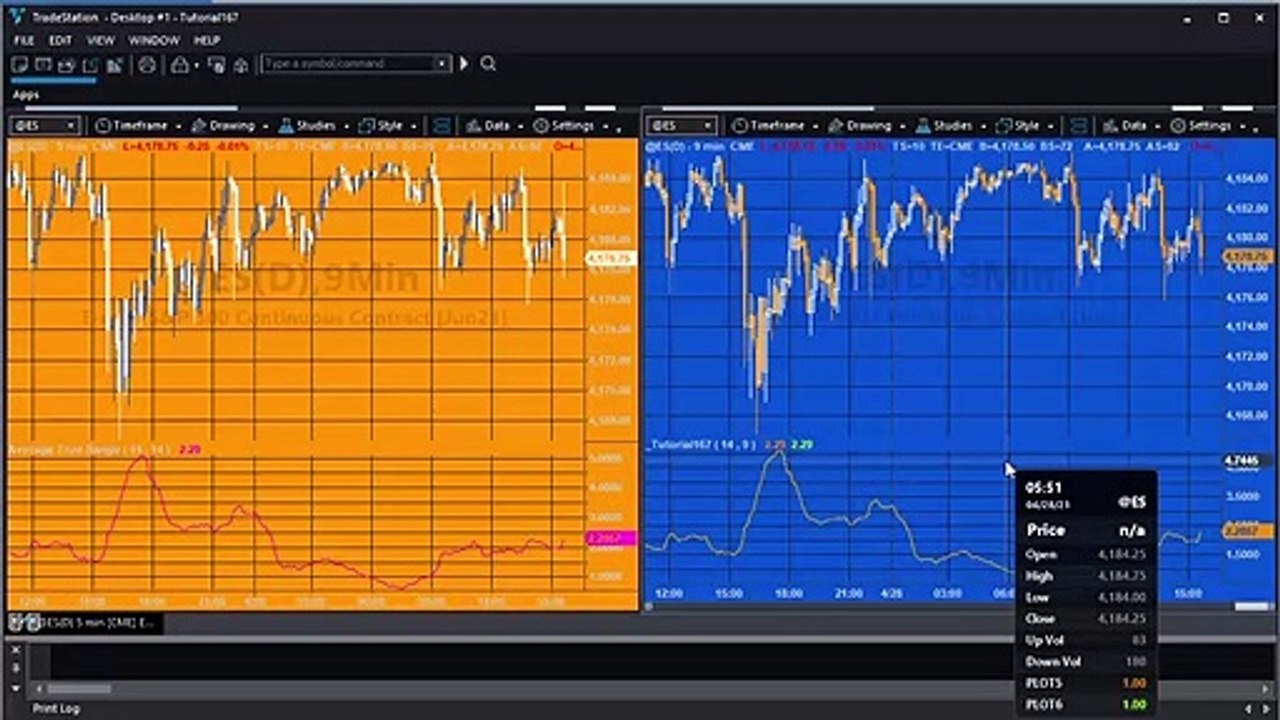The height and width of the screenshot is (720, 1280).
Task: Close the Print Log panel
Action: point(15,650)
